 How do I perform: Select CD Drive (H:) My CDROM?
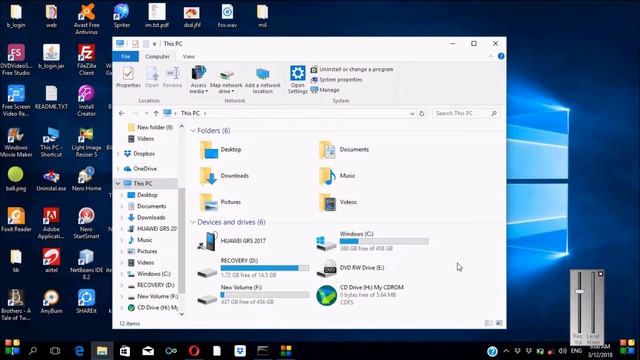pos(360,295)
